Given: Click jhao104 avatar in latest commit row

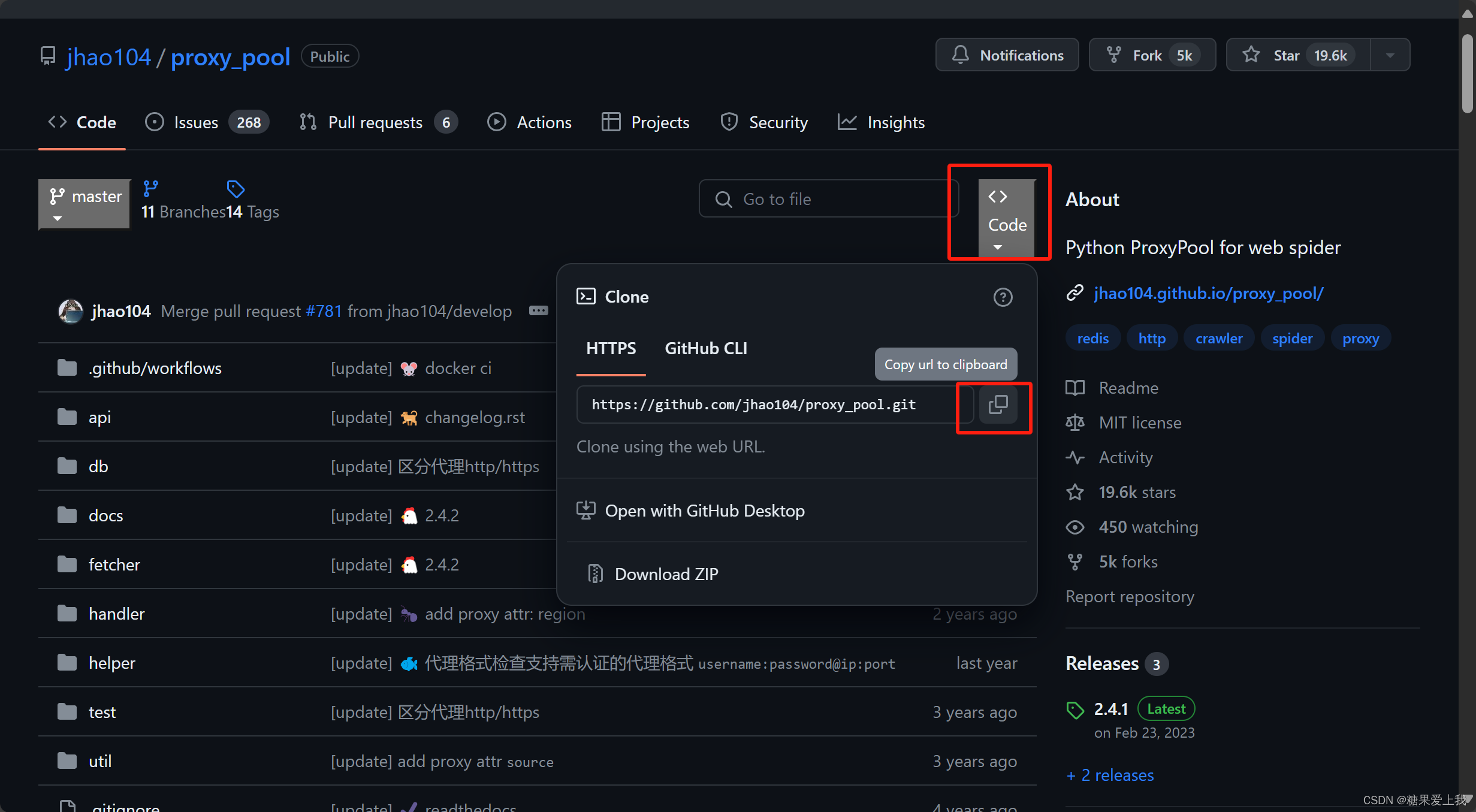Looking at the screenshot, I should 71,311.
